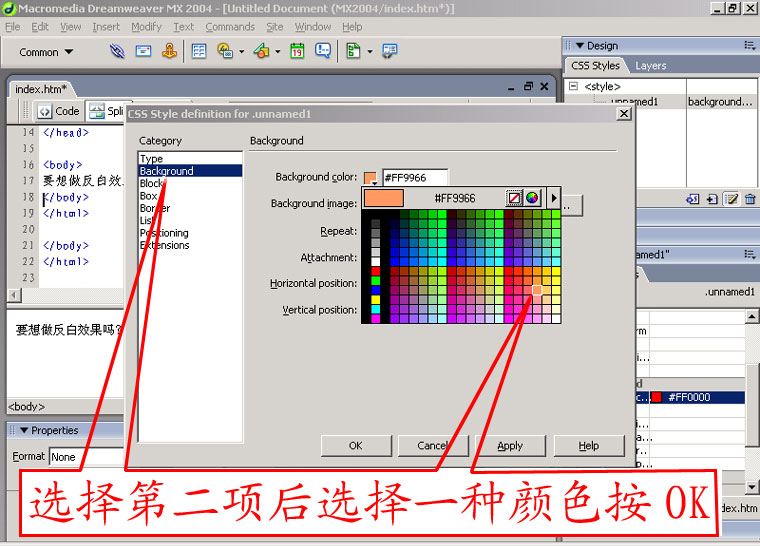Pick the highlighted orange #FF9966 swatch in palette
This screenshot has width=760, height=546.
[537, 290]
